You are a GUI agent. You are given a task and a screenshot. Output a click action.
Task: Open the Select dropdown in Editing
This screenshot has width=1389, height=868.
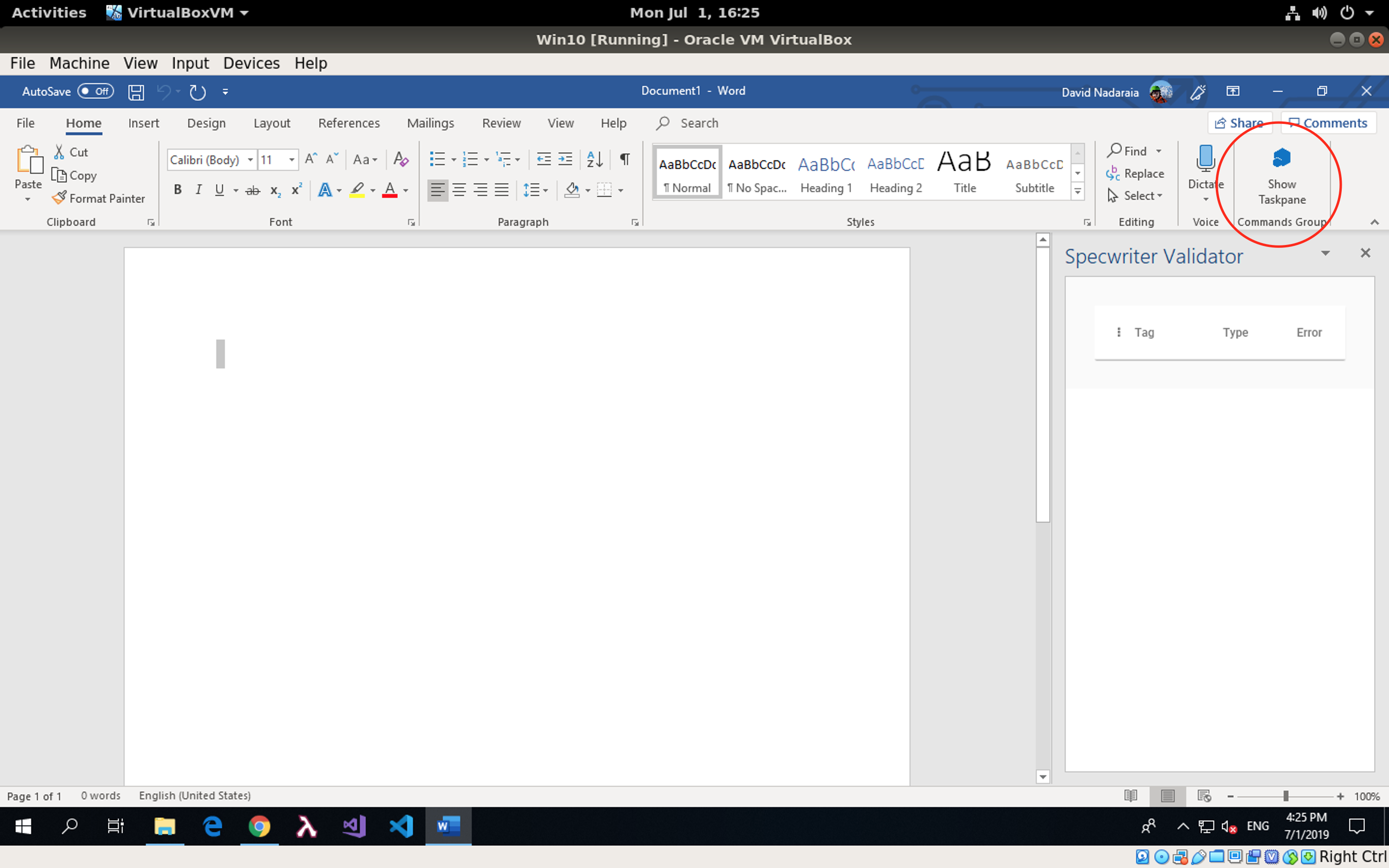(1135, 196)
